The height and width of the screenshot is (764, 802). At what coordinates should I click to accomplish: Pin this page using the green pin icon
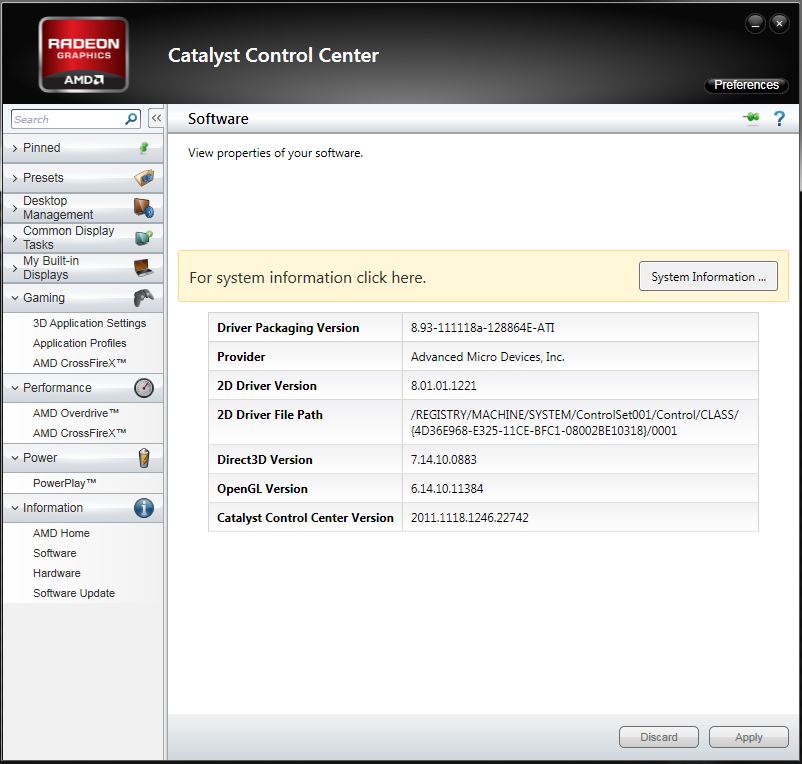pyautogui.click(x=751, y=118)
